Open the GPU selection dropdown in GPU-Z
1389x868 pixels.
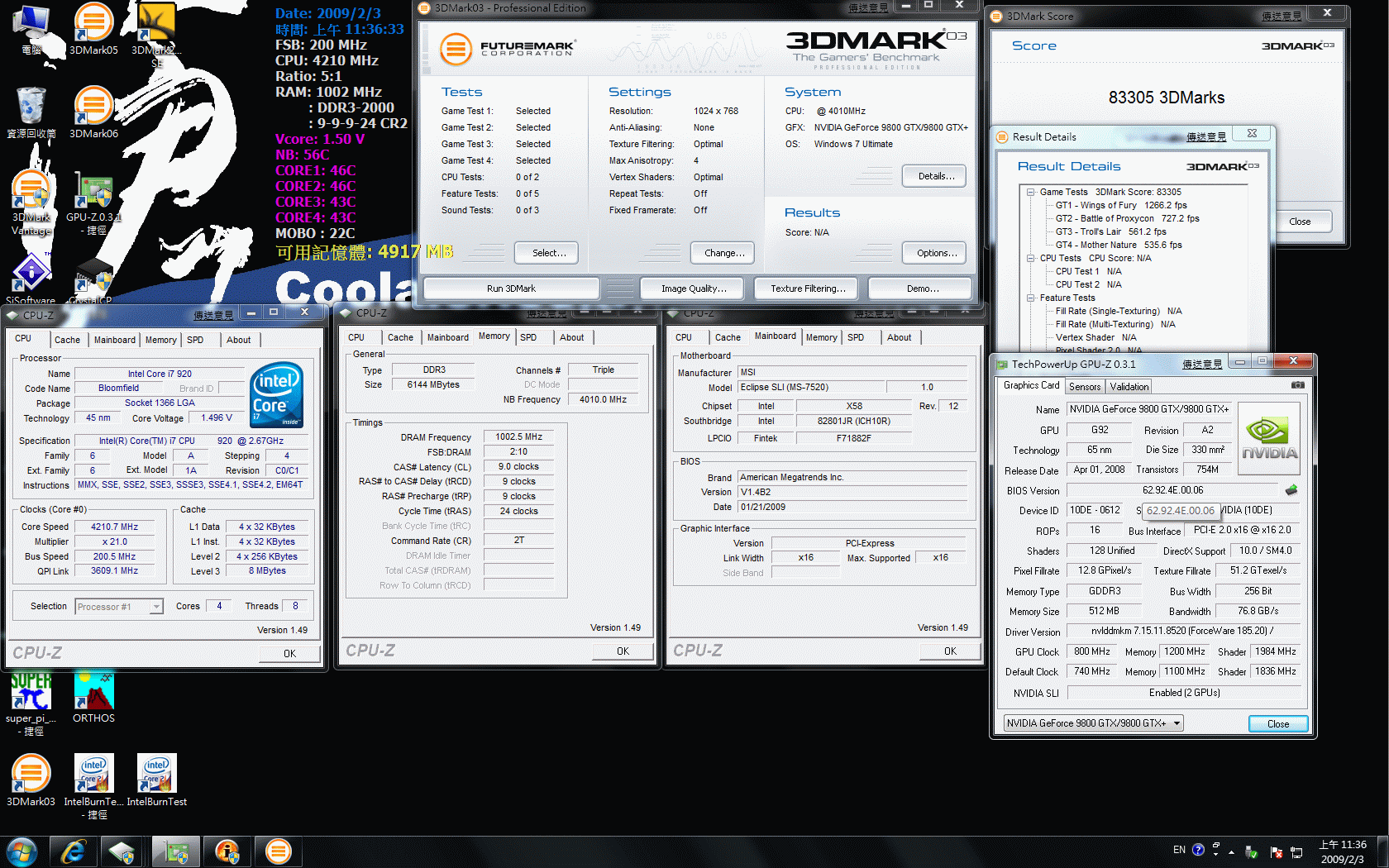(1093, 723)
